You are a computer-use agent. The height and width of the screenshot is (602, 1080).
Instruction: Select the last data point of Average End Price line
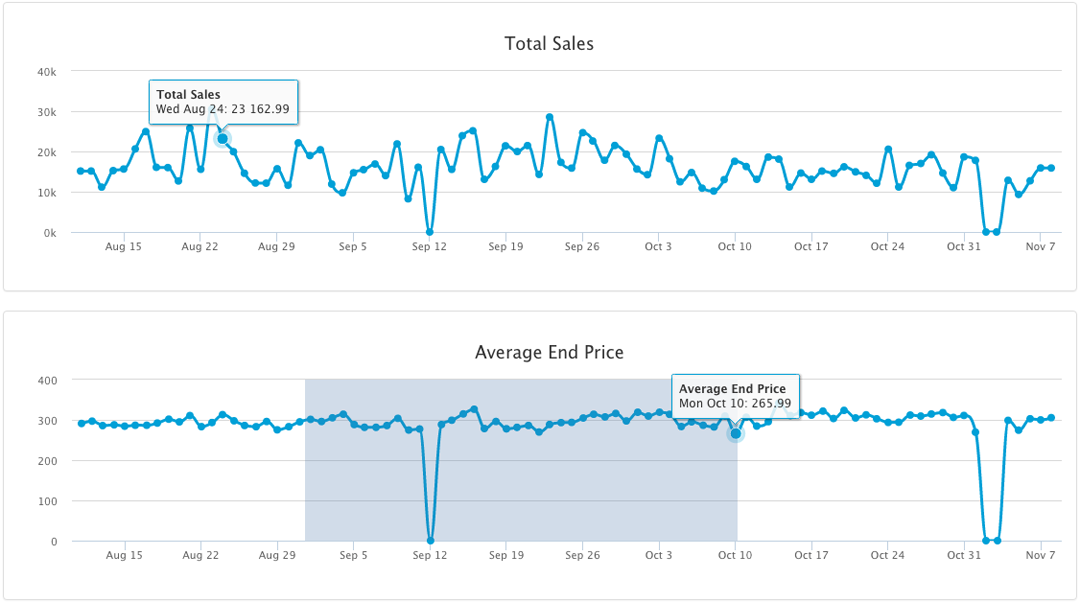1051,418
